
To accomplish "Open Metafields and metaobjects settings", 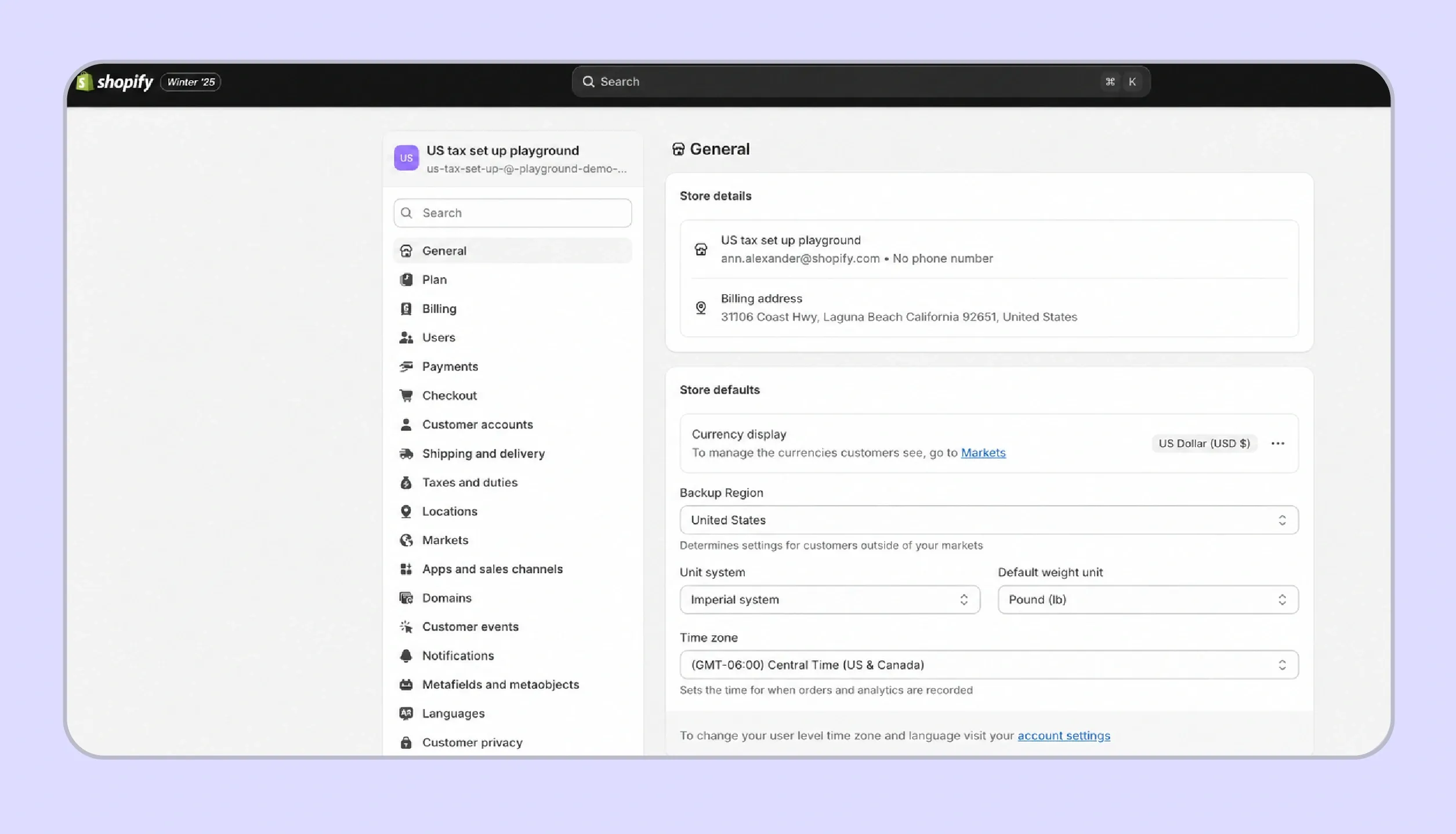I will coord(512,684).
